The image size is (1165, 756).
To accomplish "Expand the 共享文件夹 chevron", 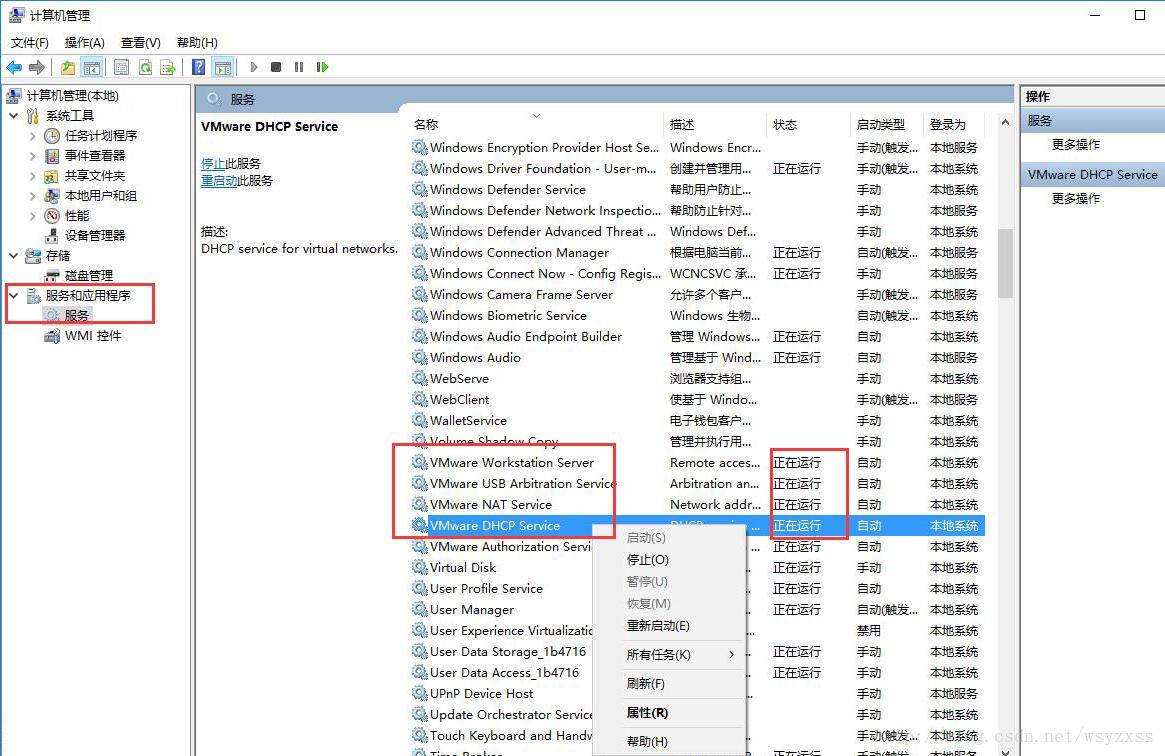I will (32, 176).
